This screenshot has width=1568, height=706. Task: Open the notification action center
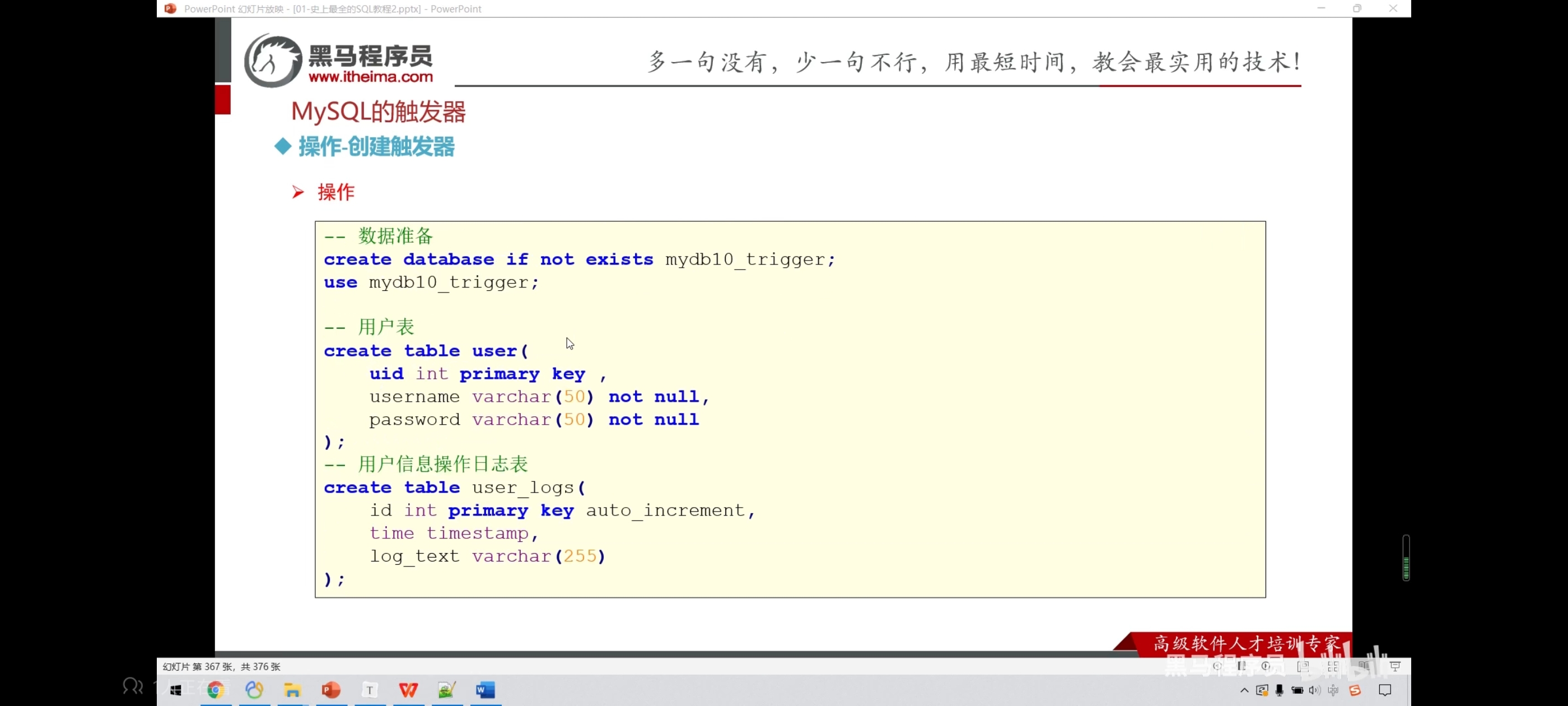pos(1385,690)
